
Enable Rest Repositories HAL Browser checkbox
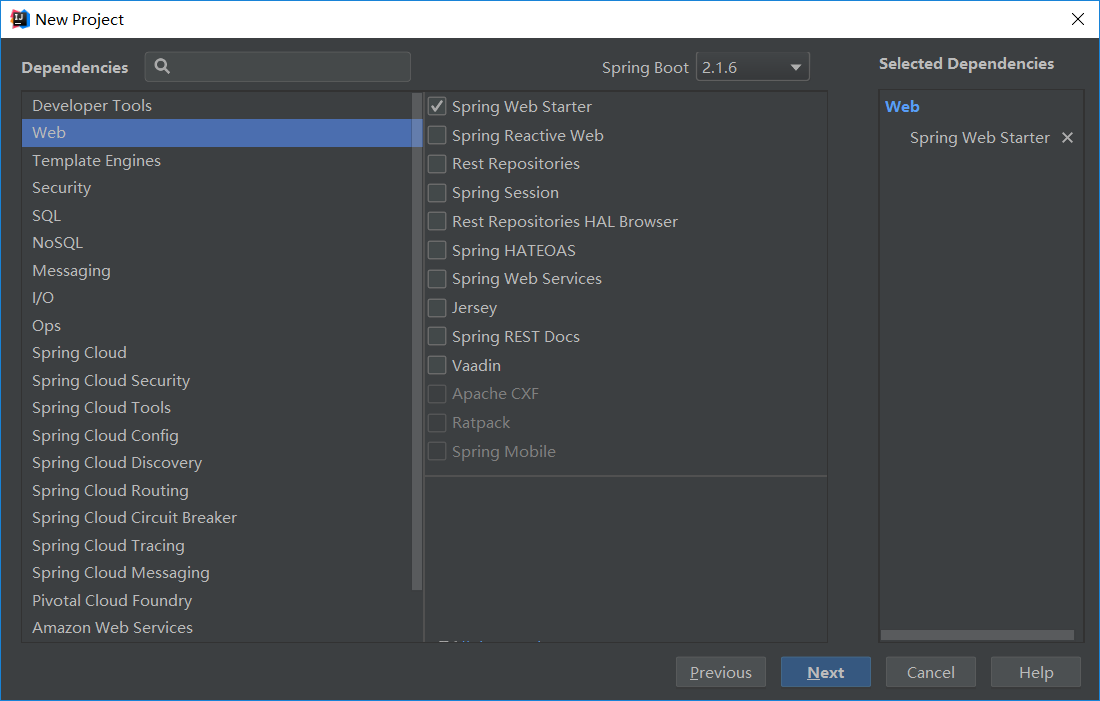tap(437, 221)
